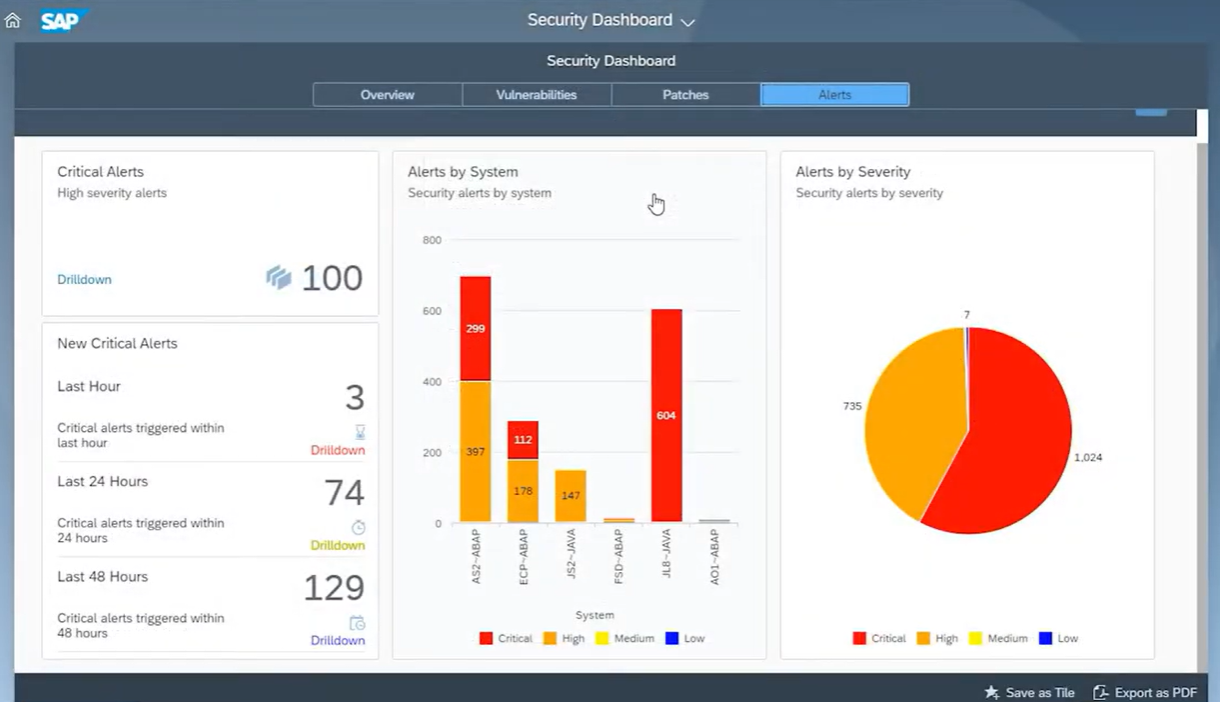This screenshot has width=1220, height=702.
Task: Open the blue Drilldown link for 48 hours
Action: point(337,640)
